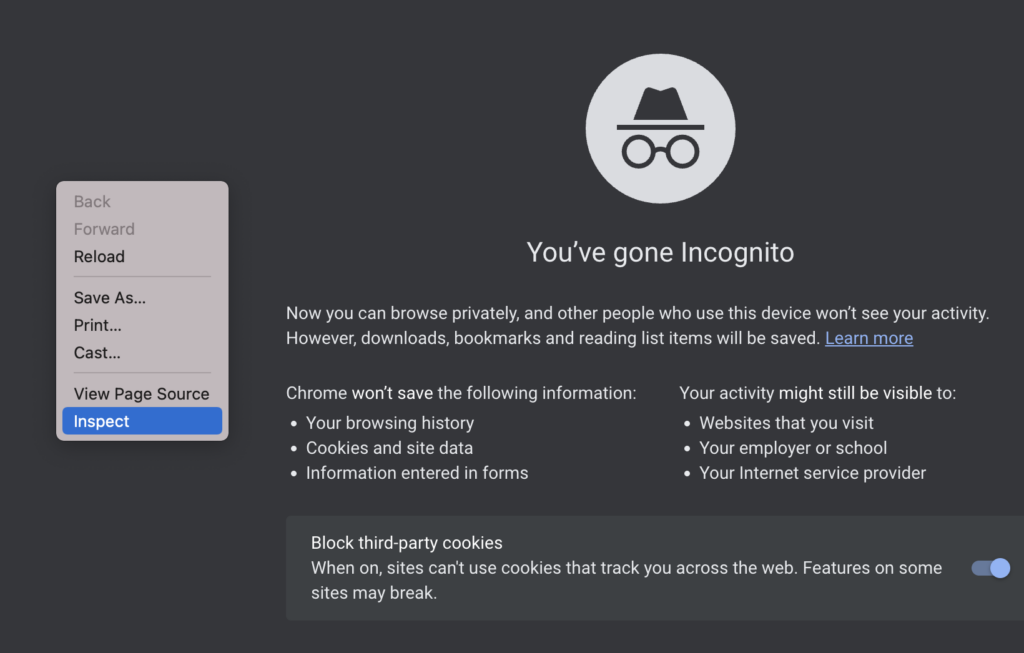Viewport: 1024px width, 653px height.
Task: Click the Incognito hat and glasses icon
Action: point(660,129)
